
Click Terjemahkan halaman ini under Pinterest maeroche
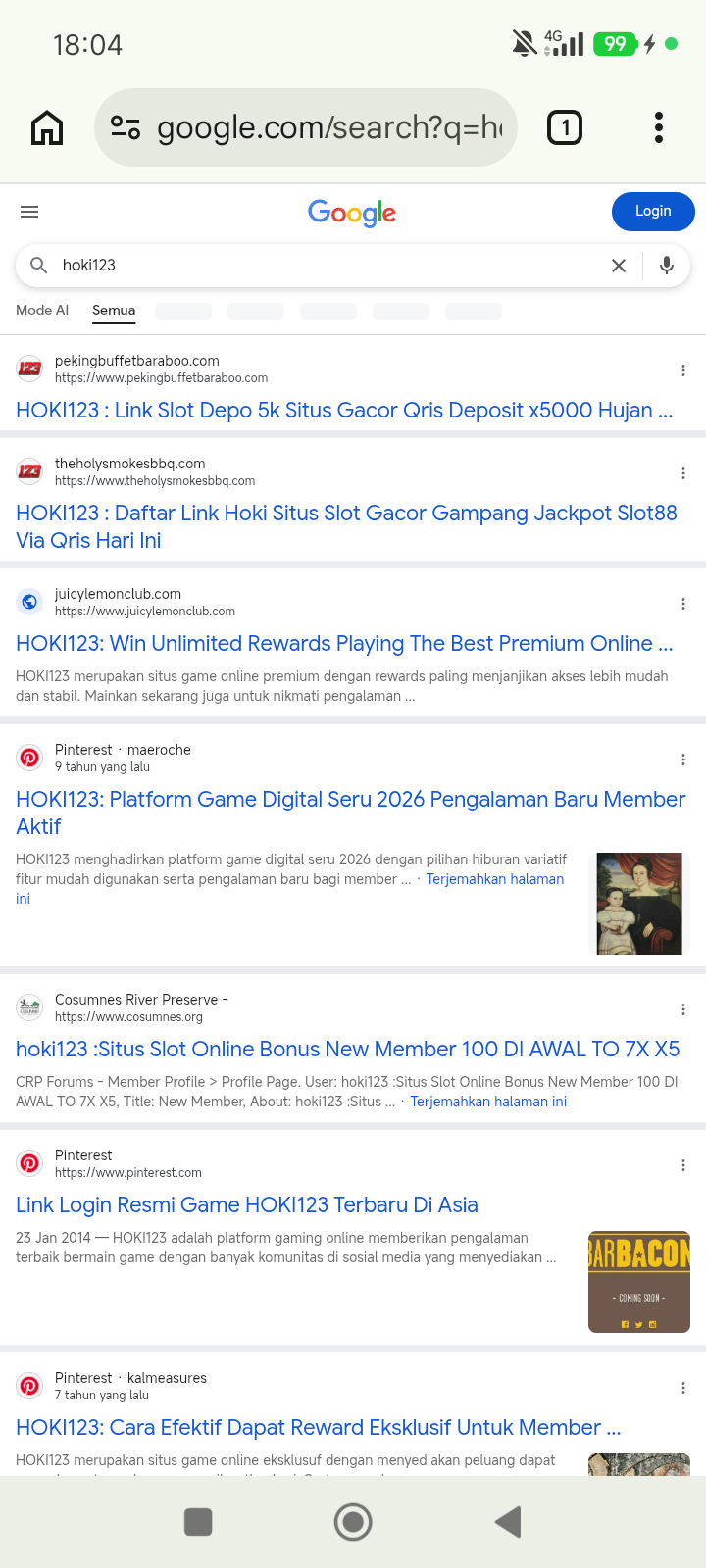coord(495,879)
